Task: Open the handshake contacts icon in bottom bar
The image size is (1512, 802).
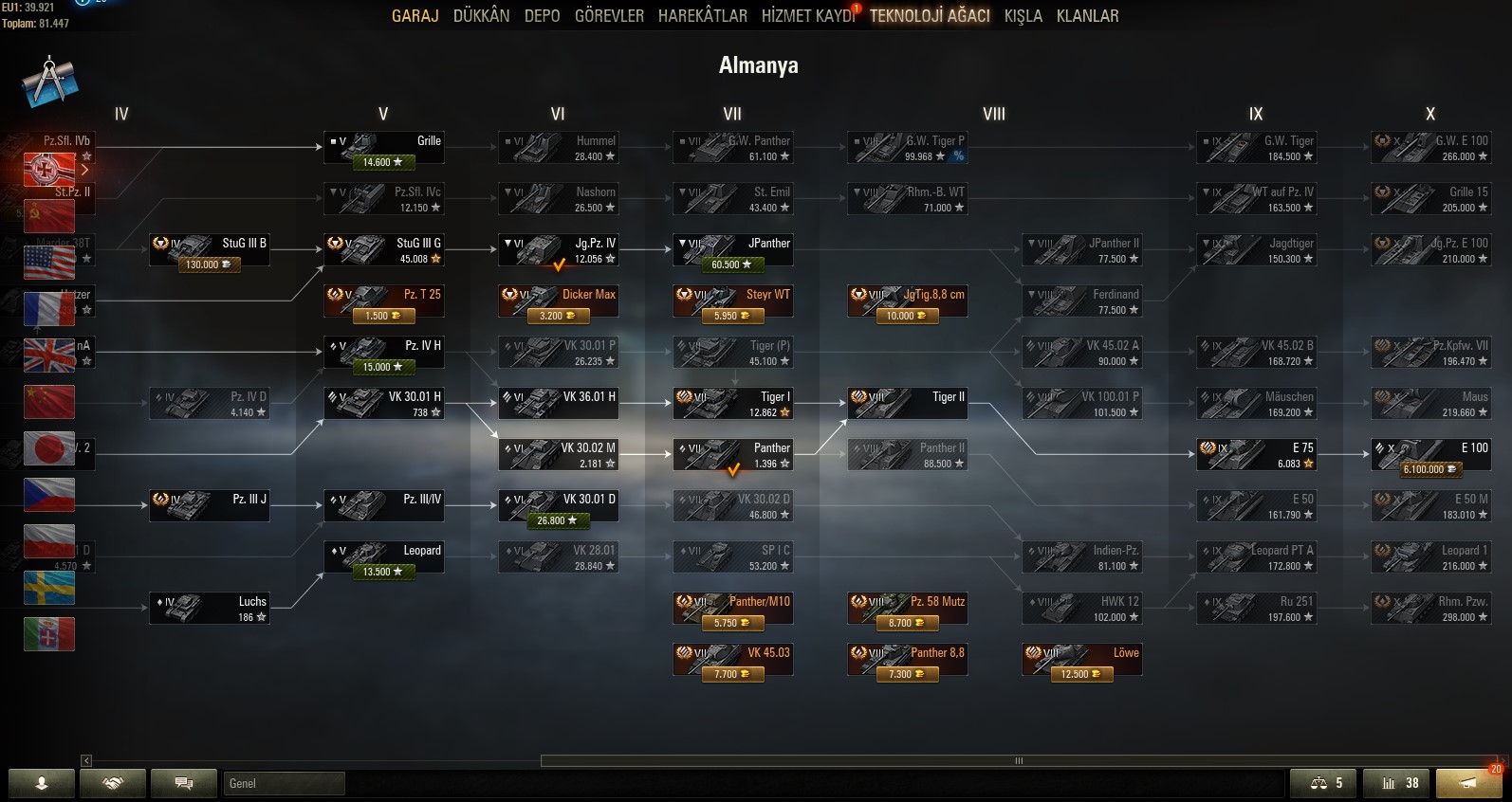Action: point(113,783)
